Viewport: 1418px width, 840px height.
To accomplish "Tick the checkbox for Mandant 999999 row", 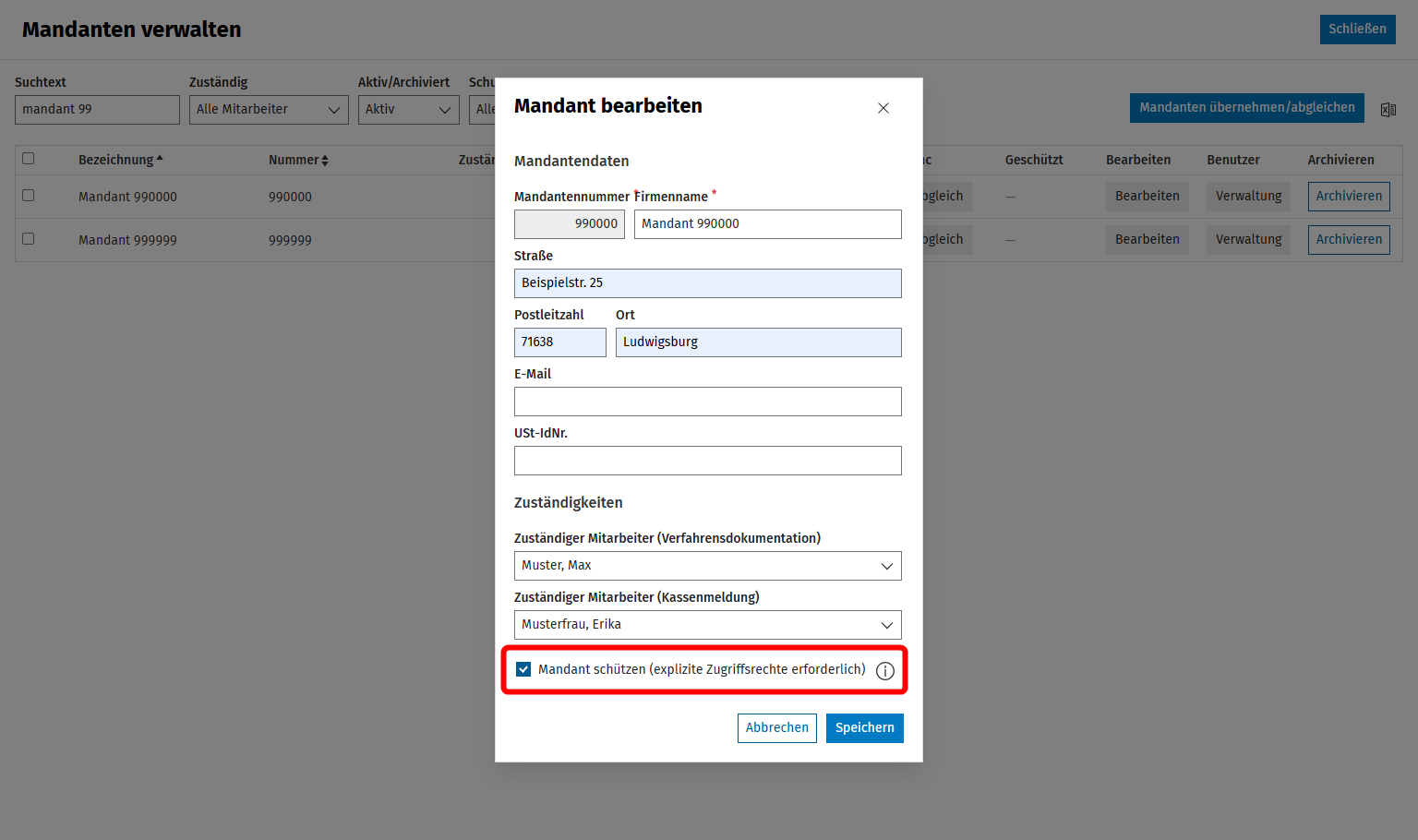I will (x=29, y=239).
